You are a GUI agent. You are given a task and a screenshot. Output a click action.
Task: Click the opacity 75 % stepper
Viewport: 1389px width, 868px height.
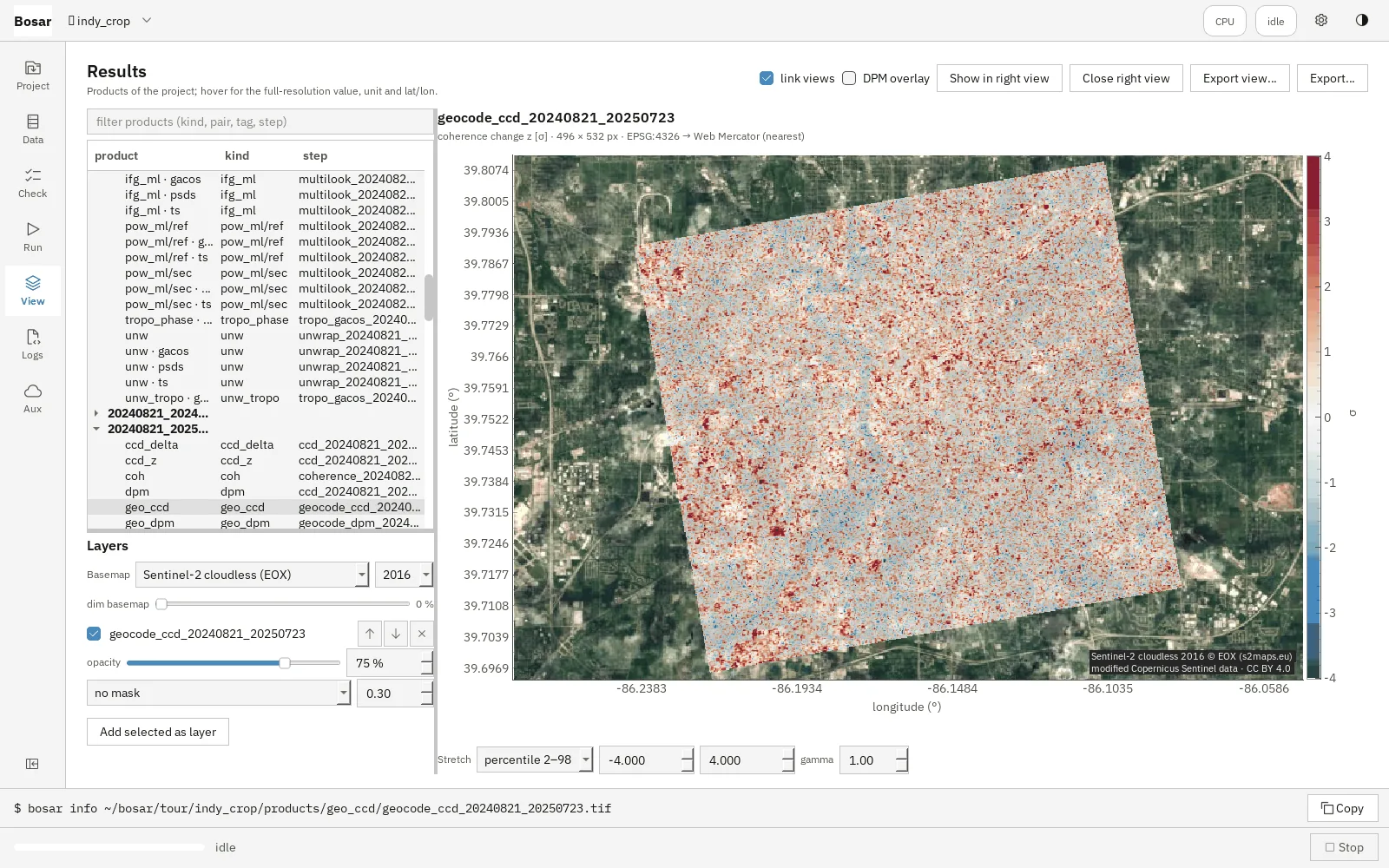click(390, 663)
